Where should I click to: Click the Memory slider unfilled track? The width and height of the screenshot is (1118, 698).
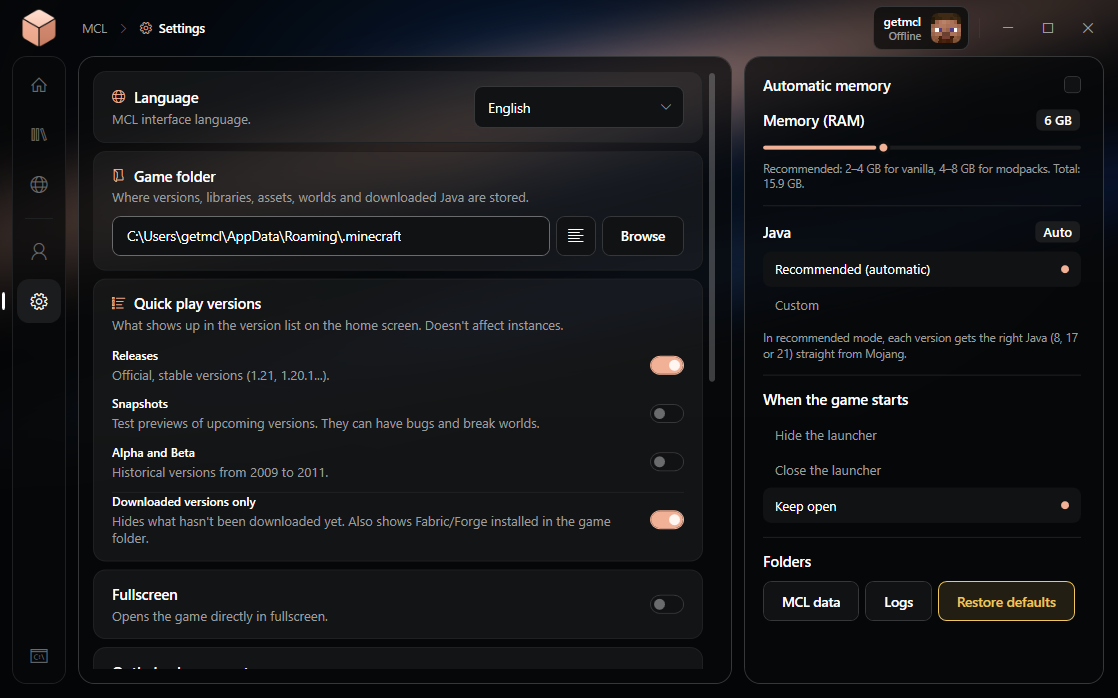pyautogui.click(x=985, y=148)
